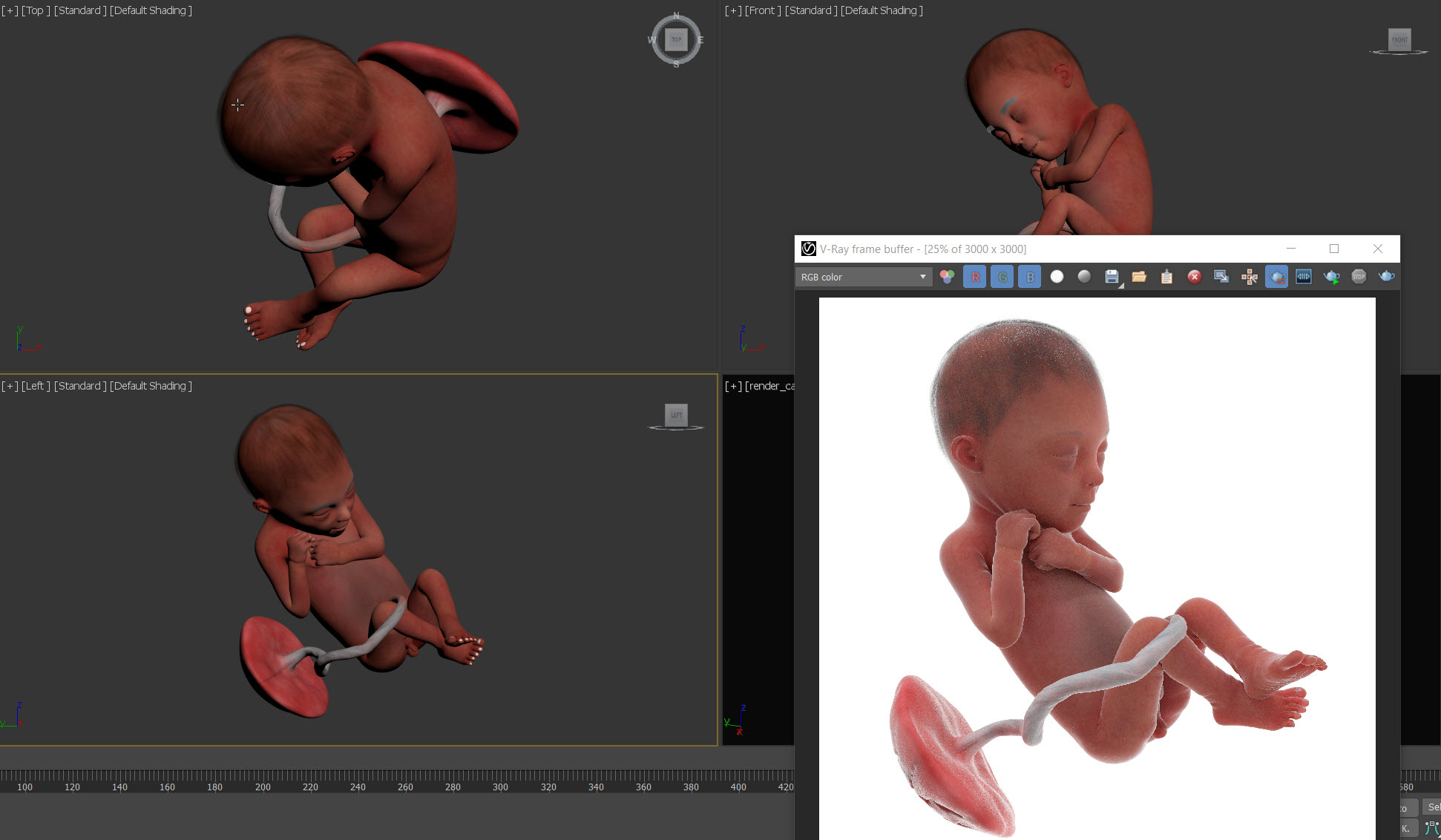Enable monochromatic mode with the grey circle
Image resolution: width=1441 pixels, height=840 pixels.
click(1084, 277)
